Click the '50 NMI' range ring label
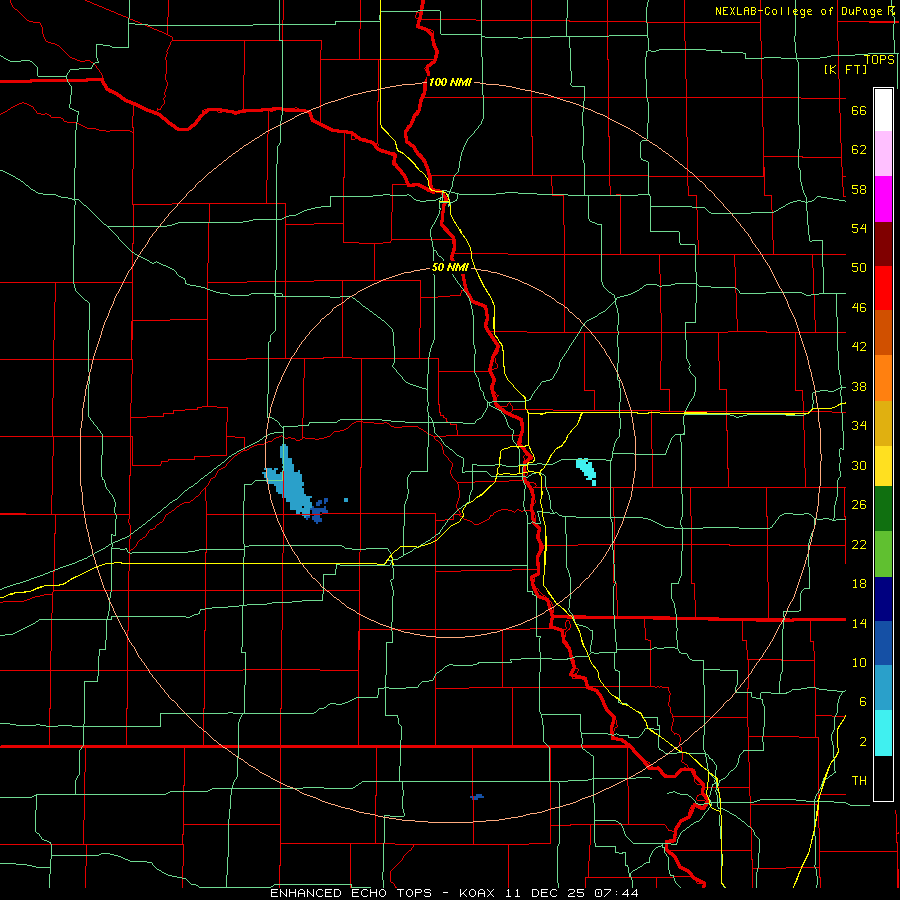The width and height of the screenshot is (900, 900). coord(450,267)
